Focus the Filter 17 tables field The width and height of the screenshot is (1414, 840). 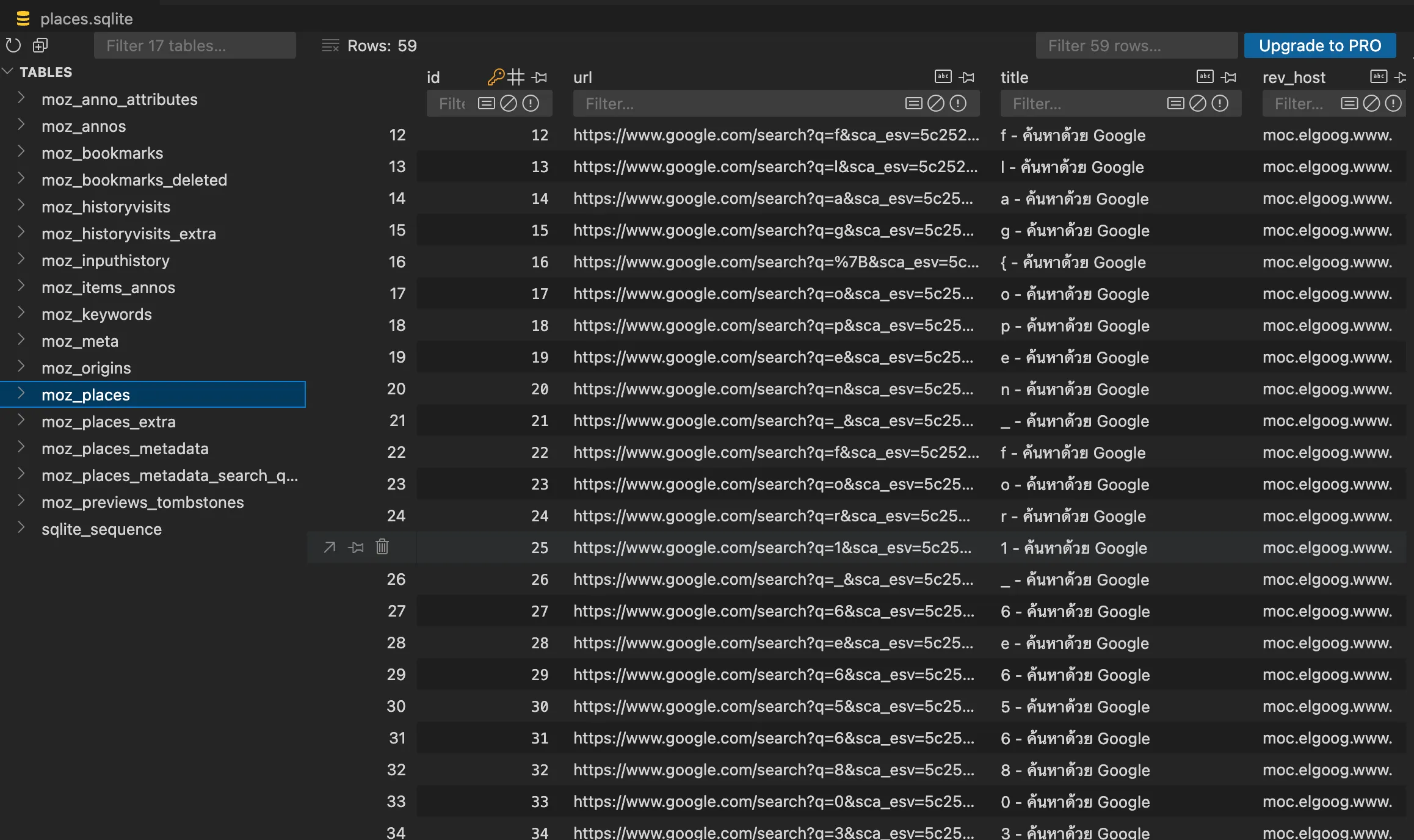[195, 46]
